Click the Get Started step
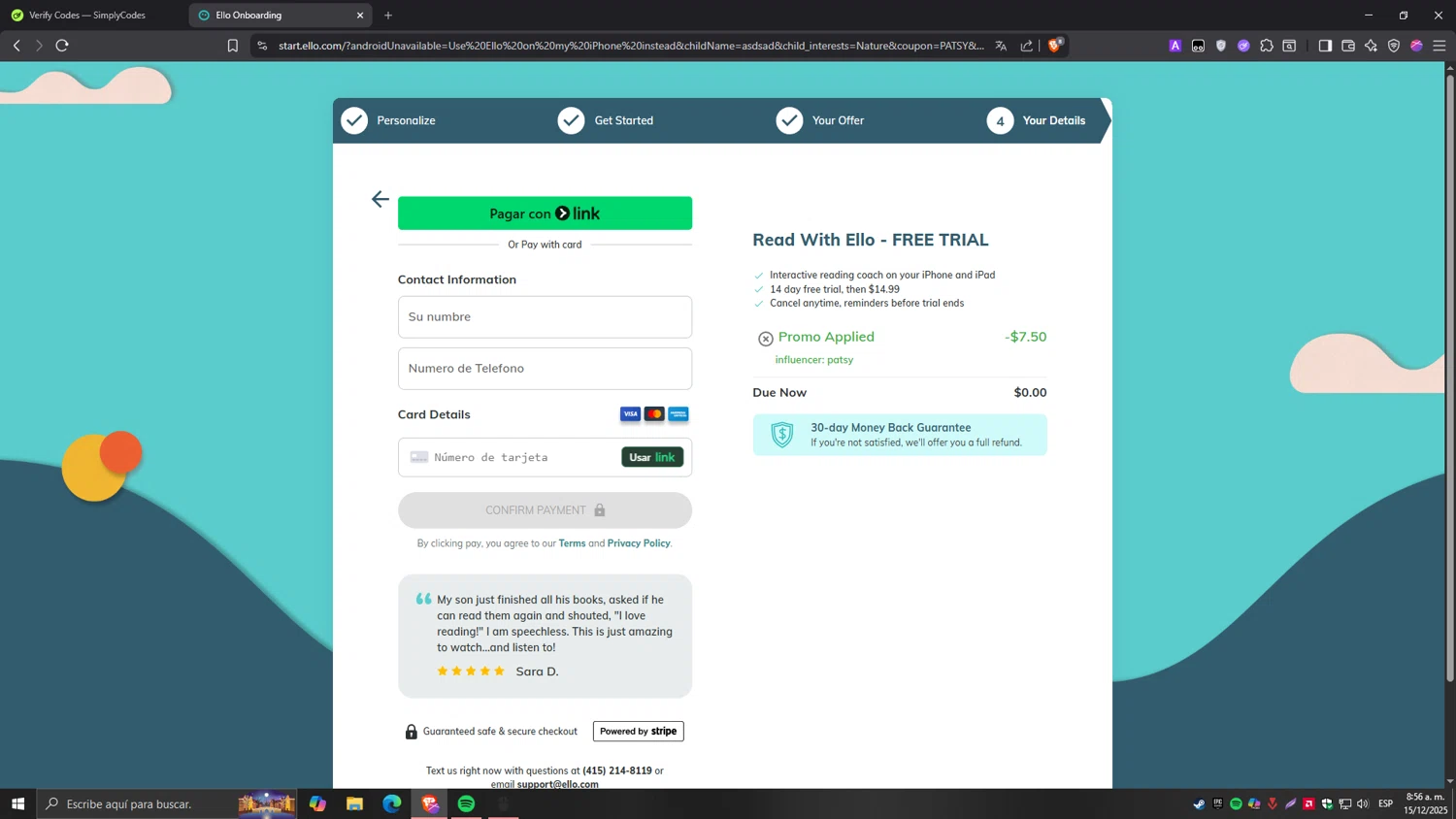This screenshot has height=819, width=1456. tap(606, 120)
